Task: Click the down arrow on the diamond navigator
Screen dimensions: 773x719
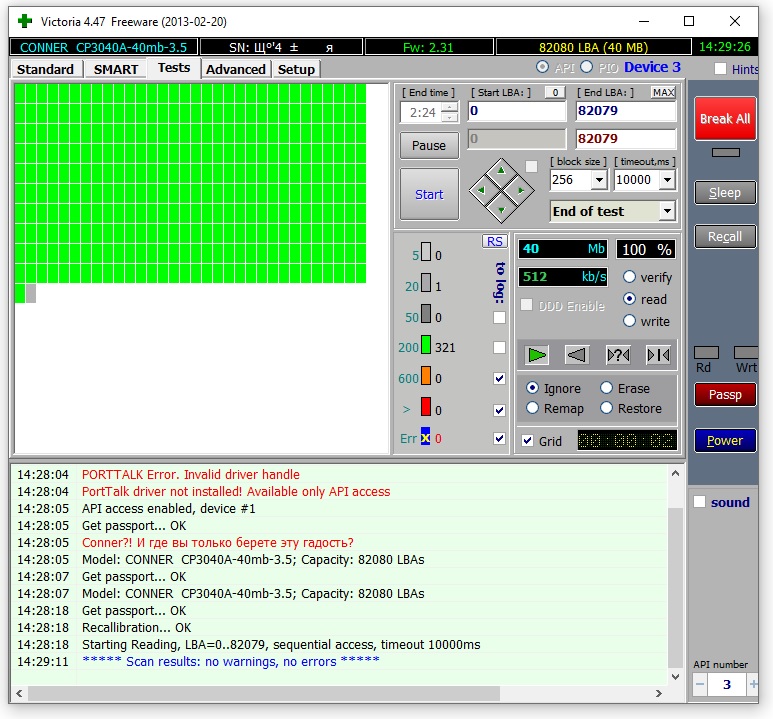Action: 501,210
